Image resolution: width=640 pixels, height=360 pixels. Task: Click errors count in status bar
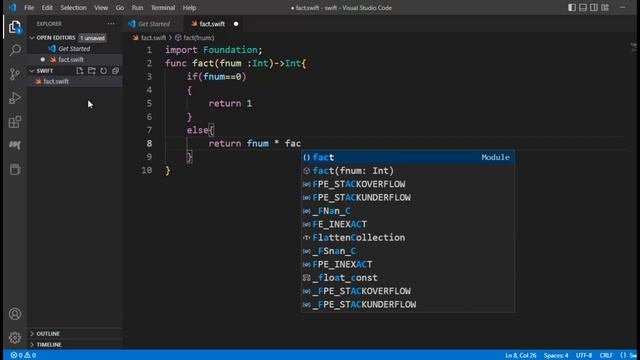click(17, 355)
